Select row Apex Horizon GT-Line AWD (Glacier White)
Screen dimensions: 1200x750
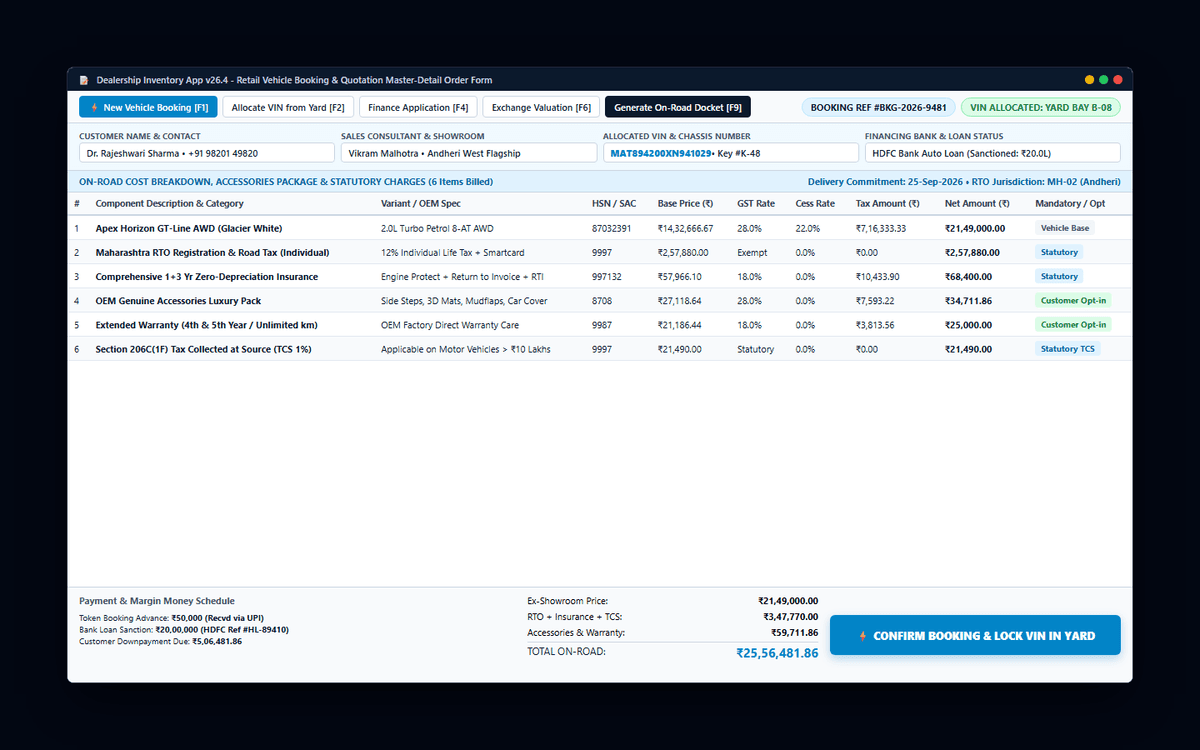coord(600,228)
